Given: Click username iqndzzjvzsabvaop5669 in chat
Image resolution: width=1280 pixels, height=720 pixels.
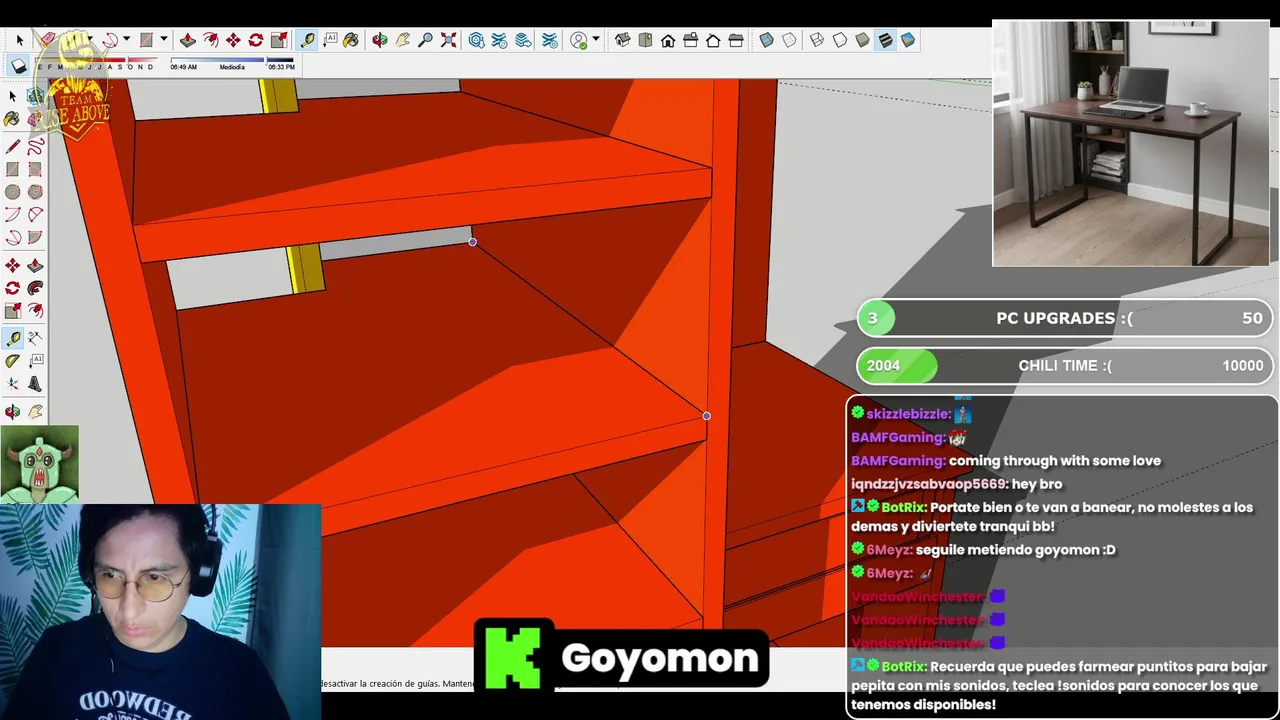Looking at the screenshot, I should pos(928,484).
